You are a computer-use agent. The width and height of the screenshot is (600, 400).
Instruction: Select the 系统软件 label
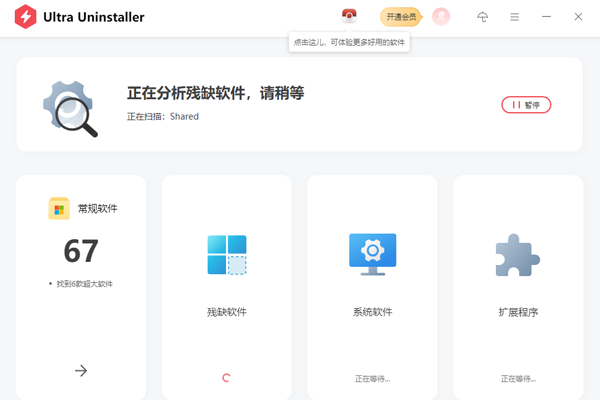click(373, 312)
